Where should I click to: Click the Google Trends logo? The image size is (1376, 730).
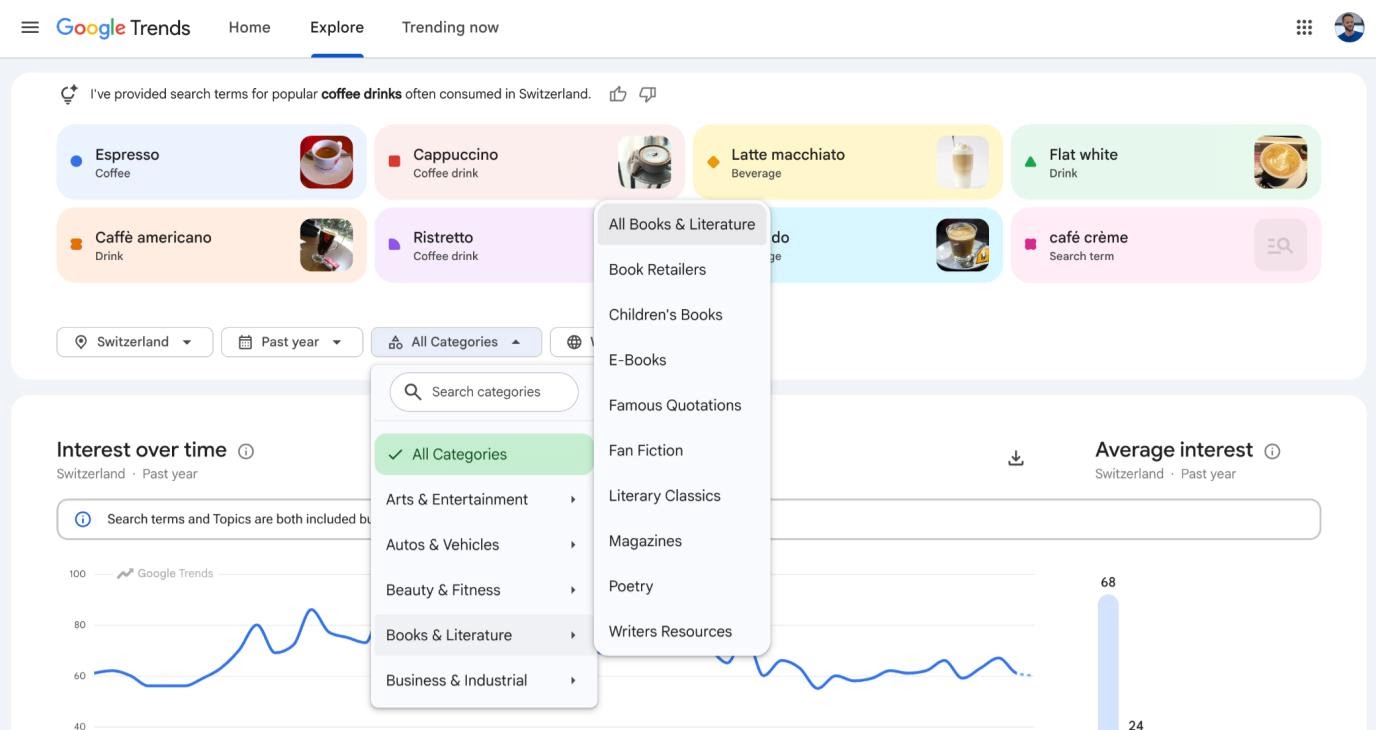click(x=123, y=28)
